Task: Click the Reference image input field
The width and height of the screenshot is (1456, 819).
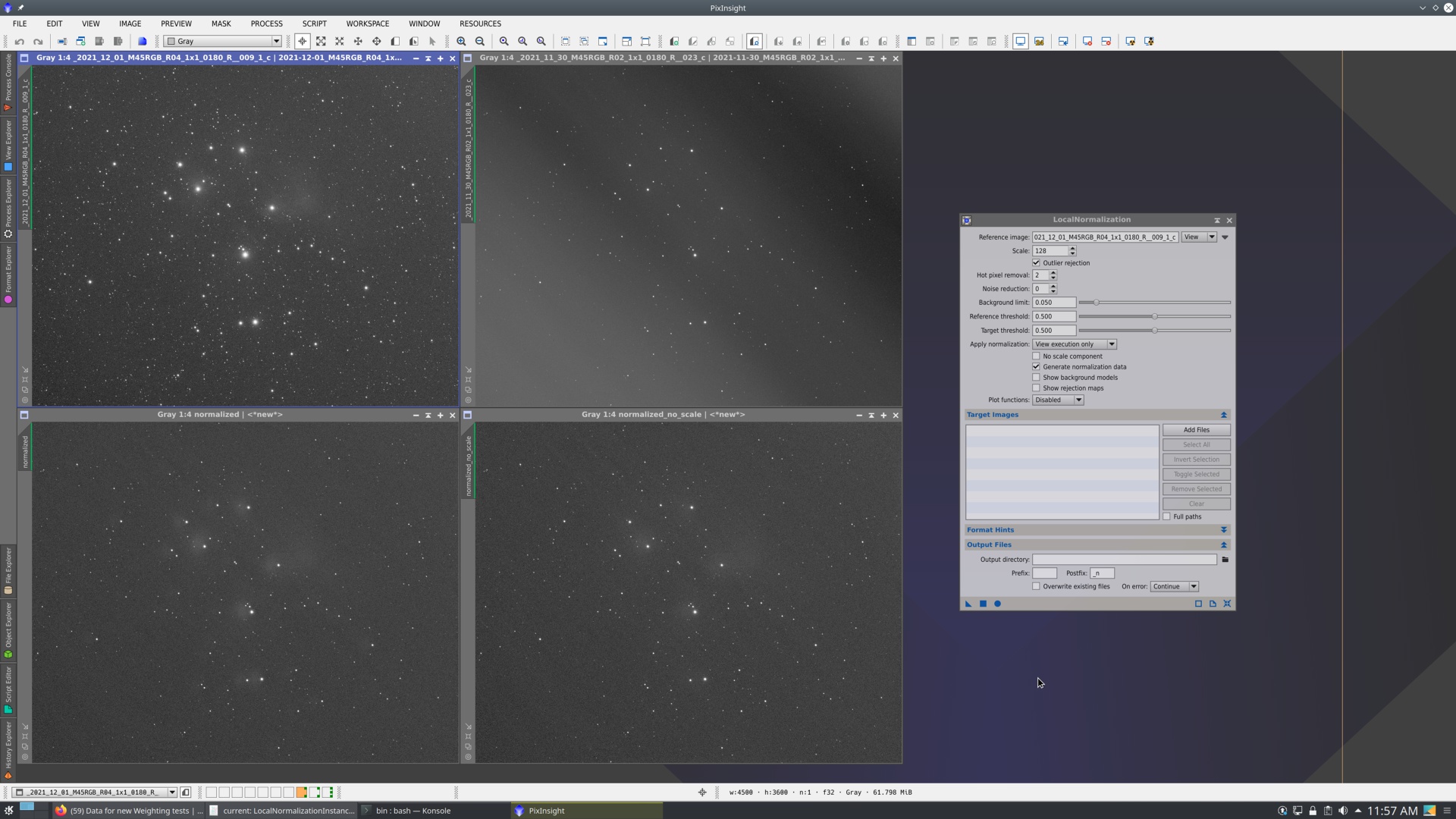Action: 1105,237
